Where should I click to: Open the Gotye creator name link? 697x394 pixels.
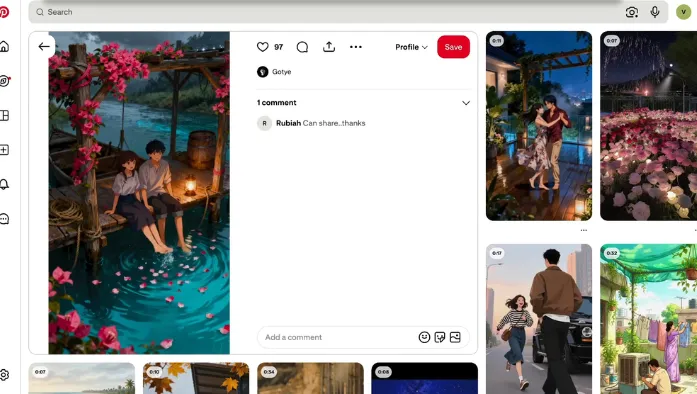[x=281, y=72]
